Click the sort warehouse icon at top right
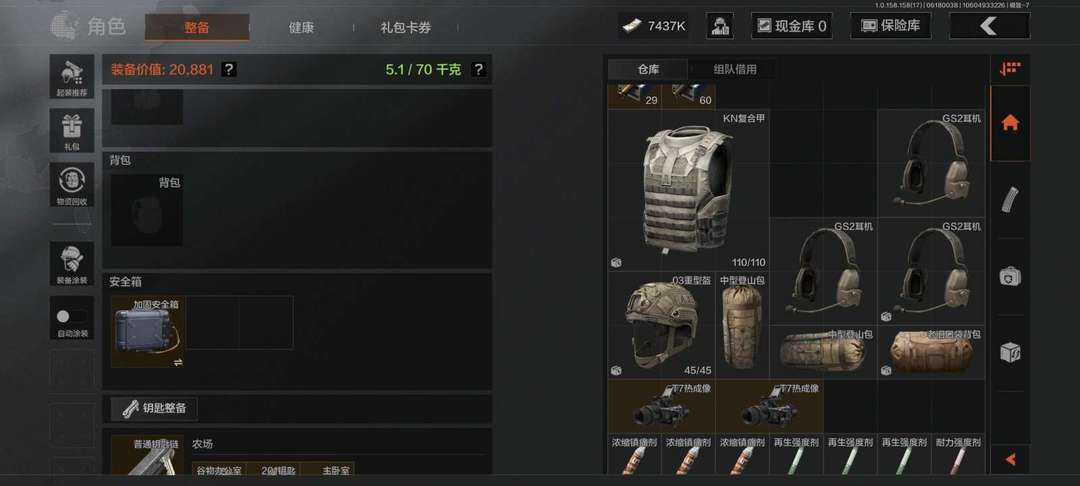1080x486 pixels. (1010, 69)
